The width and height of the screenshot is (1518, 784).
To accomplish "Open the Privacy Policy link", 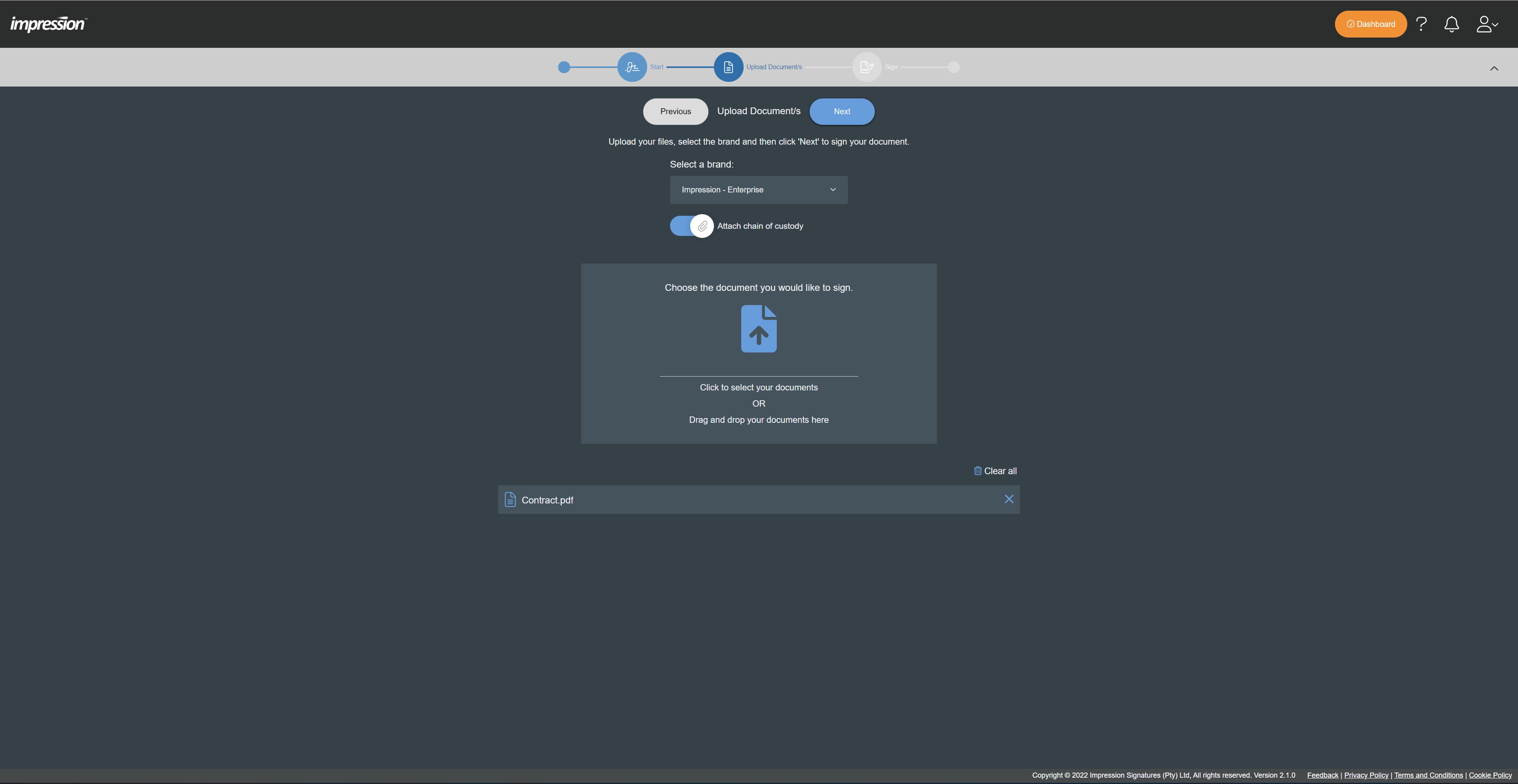I will pyautogui.click(x=1366, y=775).
